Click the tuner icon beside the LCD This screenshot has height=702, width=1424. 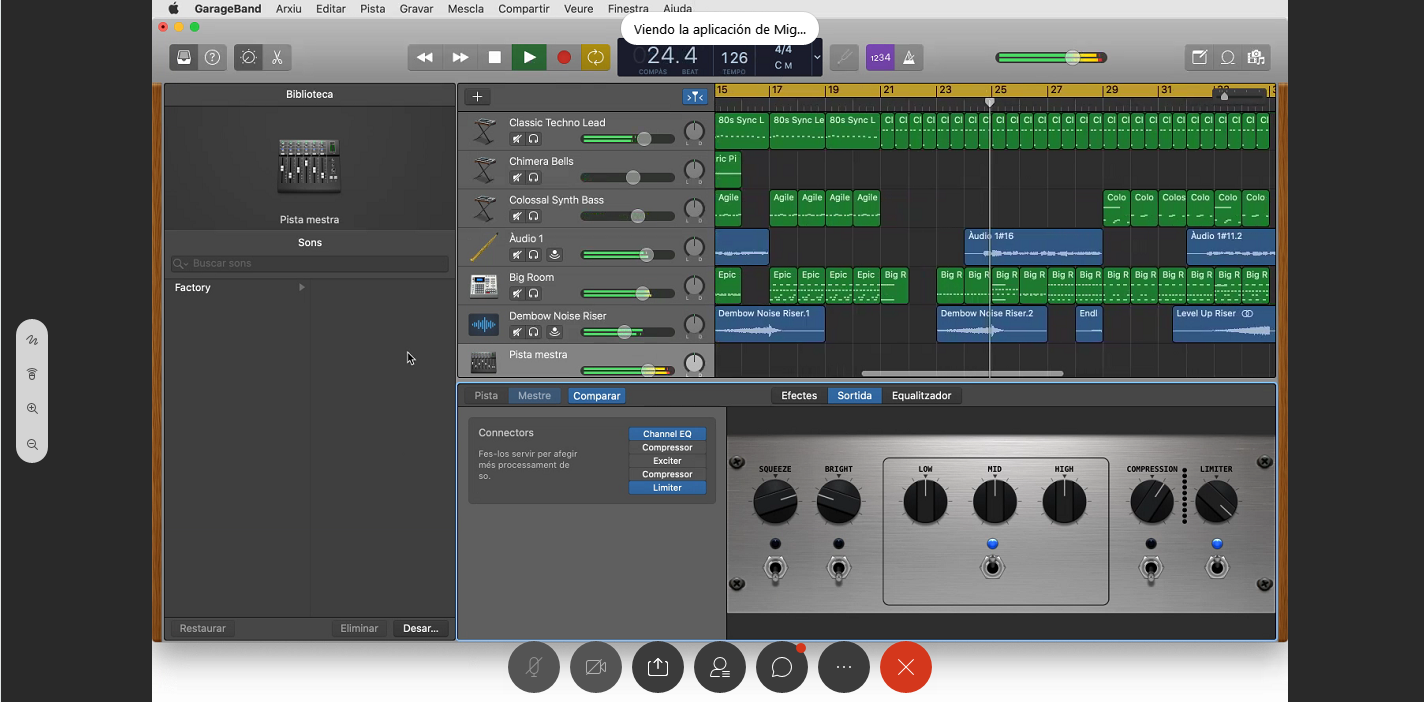(x=846, y=57)
